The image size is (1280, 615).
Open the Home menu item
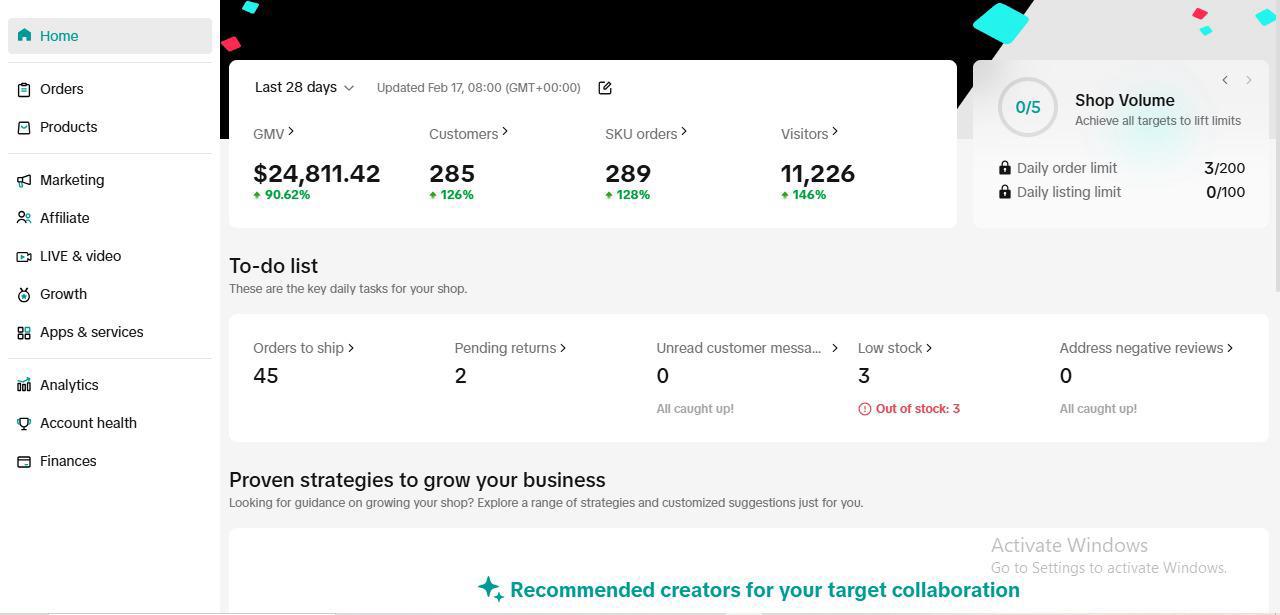click(x=110, y=36)
